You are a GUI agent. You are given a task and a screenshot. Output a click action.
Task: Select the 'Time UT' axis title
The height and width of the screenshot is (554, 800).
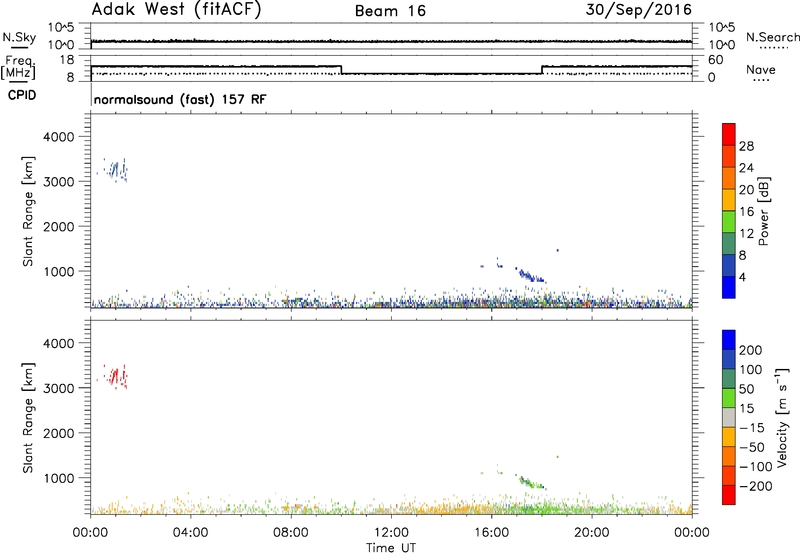click(x=391, y=548)
